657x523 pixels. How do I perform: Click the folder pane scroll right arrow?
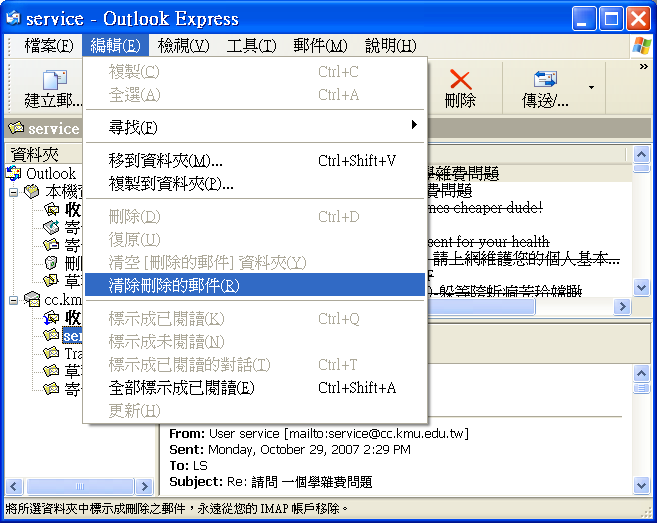tap(145, 487)
